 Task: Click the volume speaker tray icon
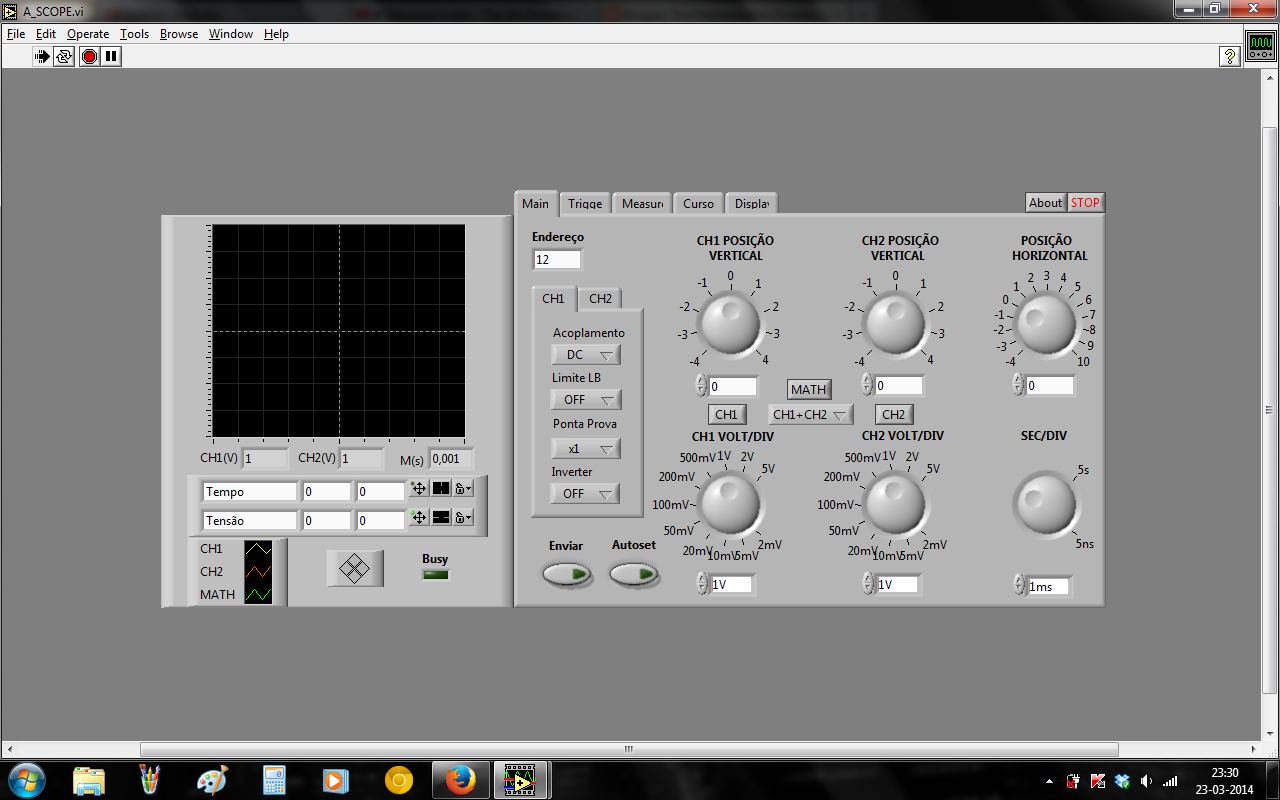[x=1146, y=781]
